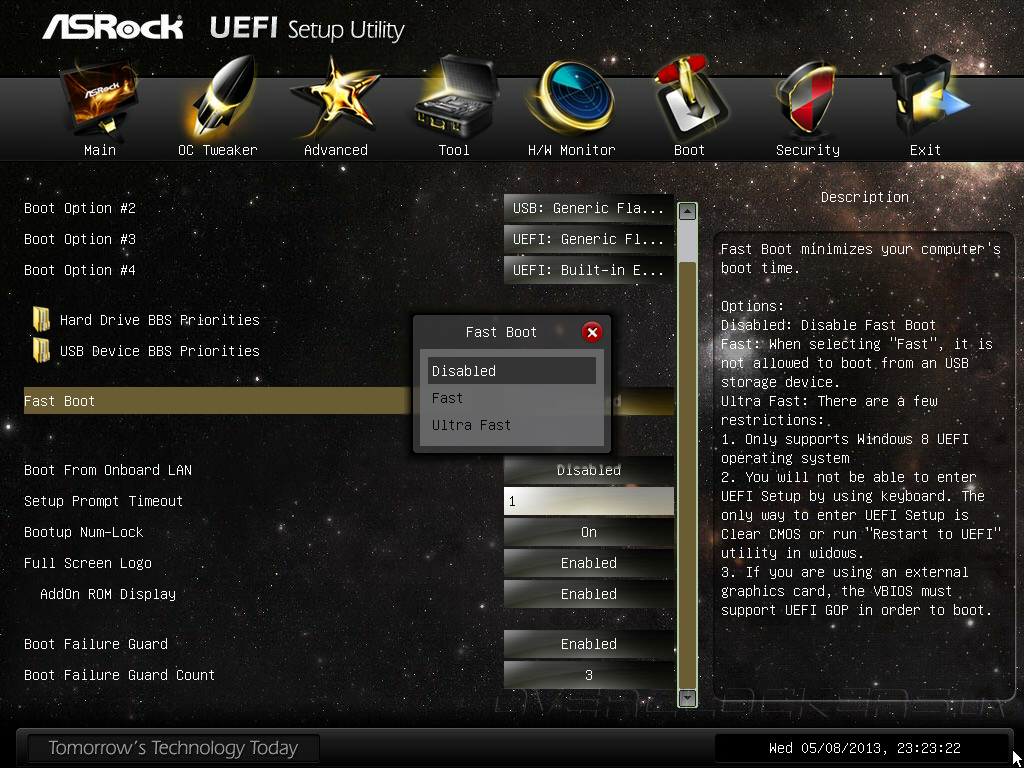Image resolution: width=1024 pixels, height=768 pixels.
Task: Switch to the Exit tab label
Action: point(925,150)
